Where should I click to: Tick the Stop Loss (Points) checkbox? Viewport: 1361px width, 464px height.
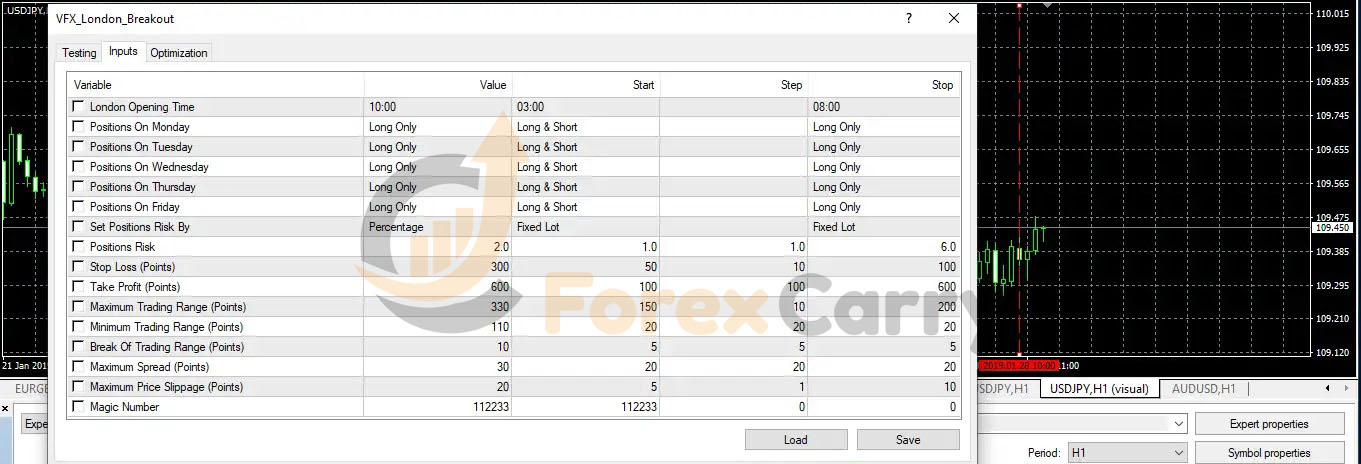[x=79, y=267]
